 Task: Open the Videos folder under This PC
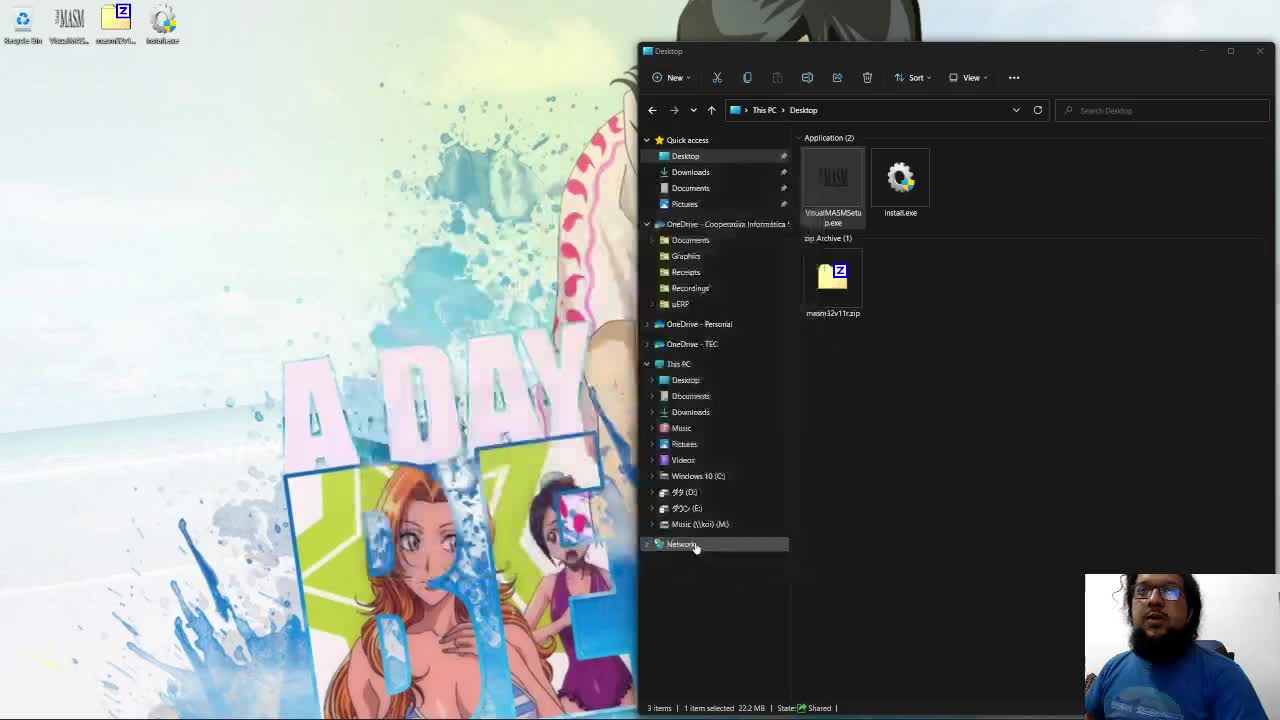coord(683,460)
